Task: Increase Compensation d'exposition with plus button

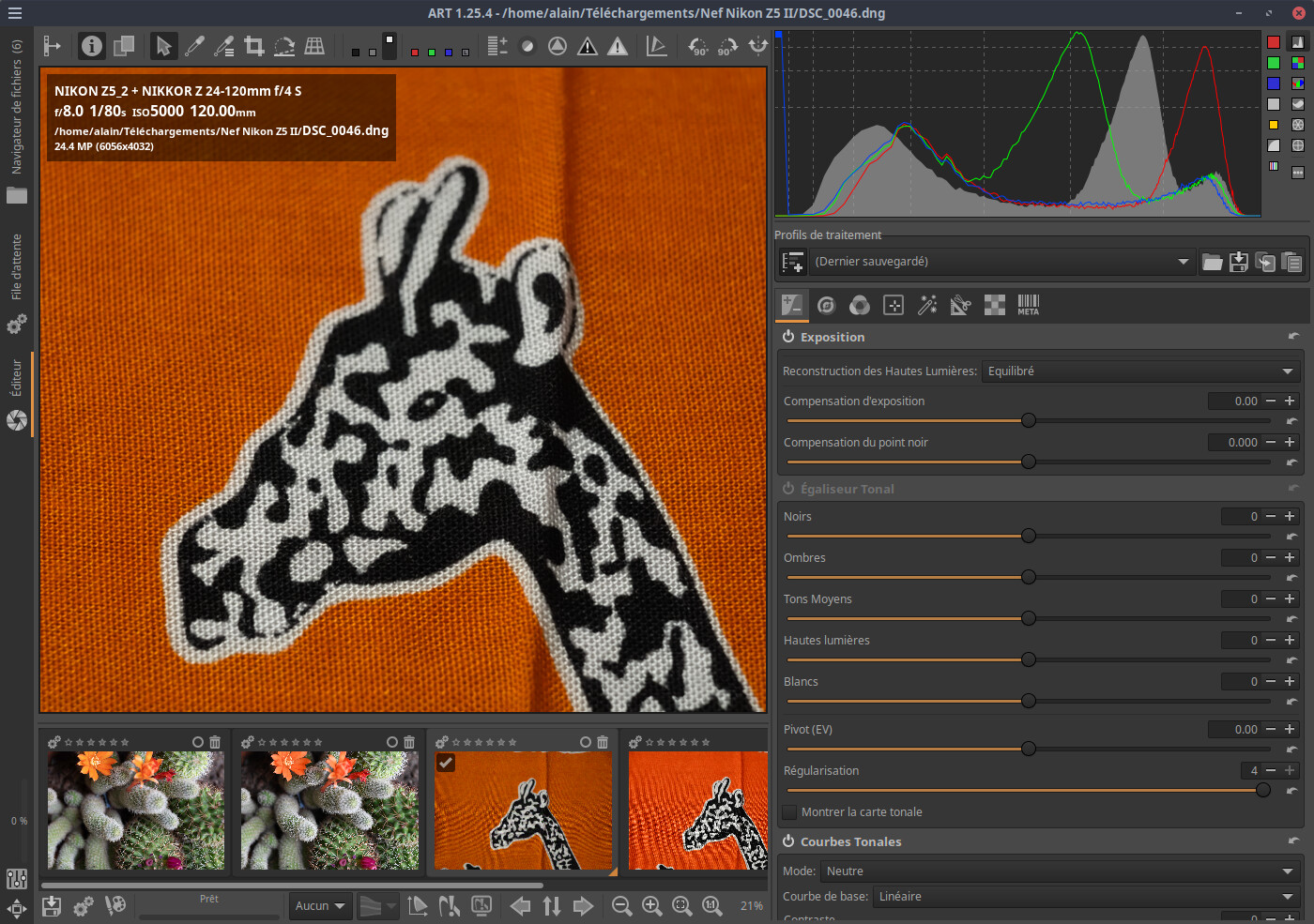Action: click(x=1290, y=401)
